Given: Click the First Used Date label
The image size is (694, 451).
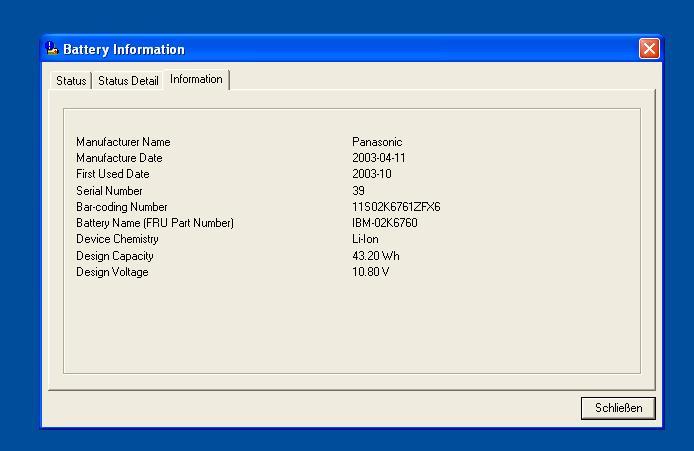Looking at the screenshot, I should 112,174.
